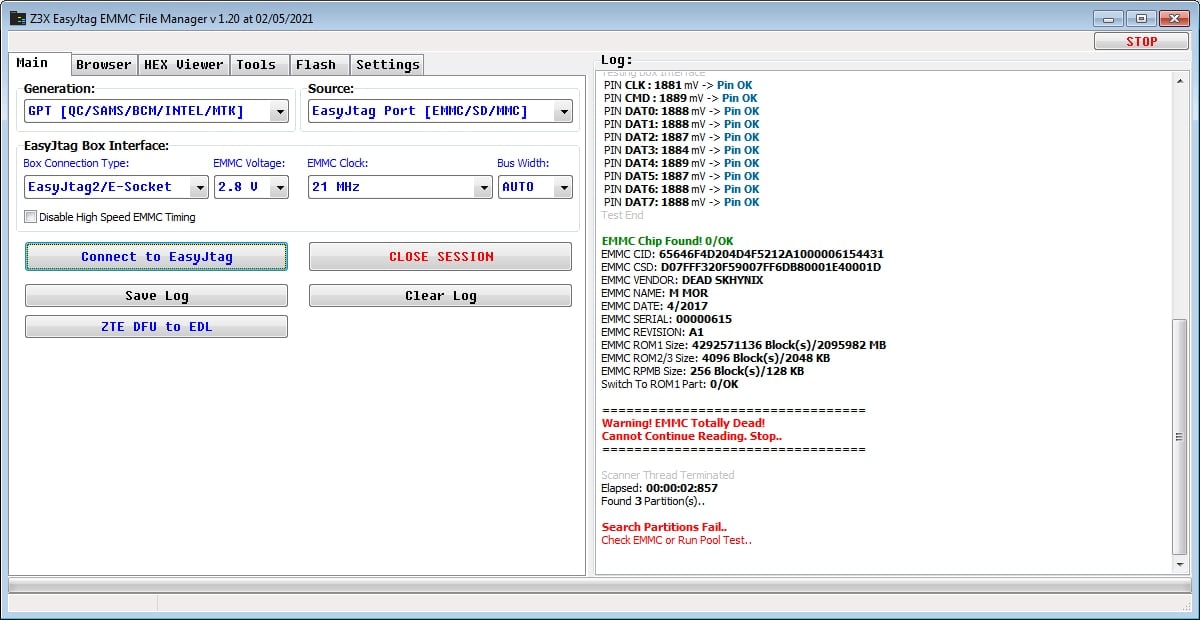This screenshot has height=620, width=1200.
Task: Click the Elapsed time log line
Action: click(x=659, y=488)
